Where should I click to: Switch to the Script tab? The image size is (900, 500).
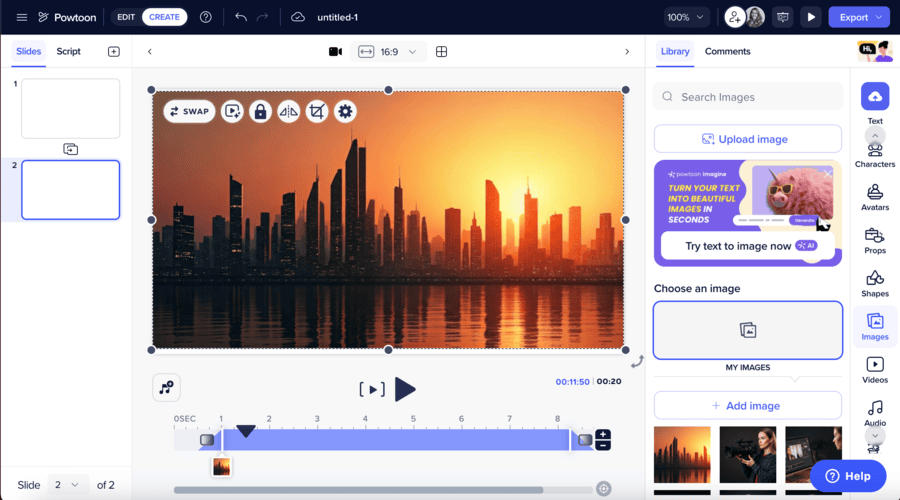click(x=69, y=51)
